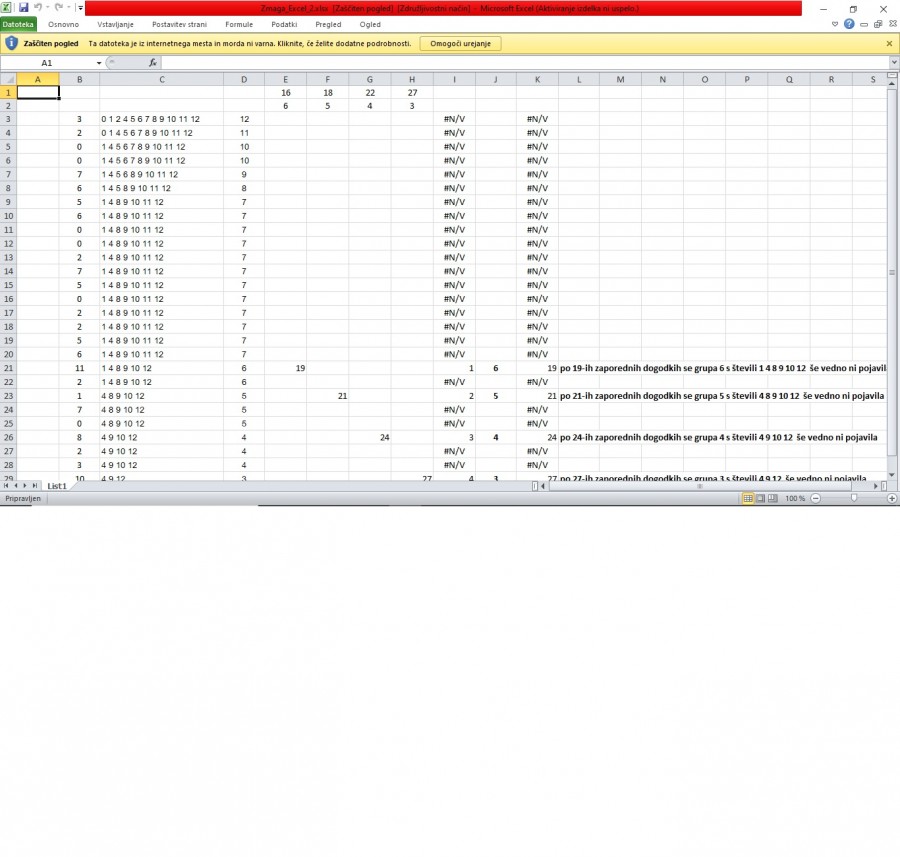
Task: Click the column C header
Action: (161, 79)
